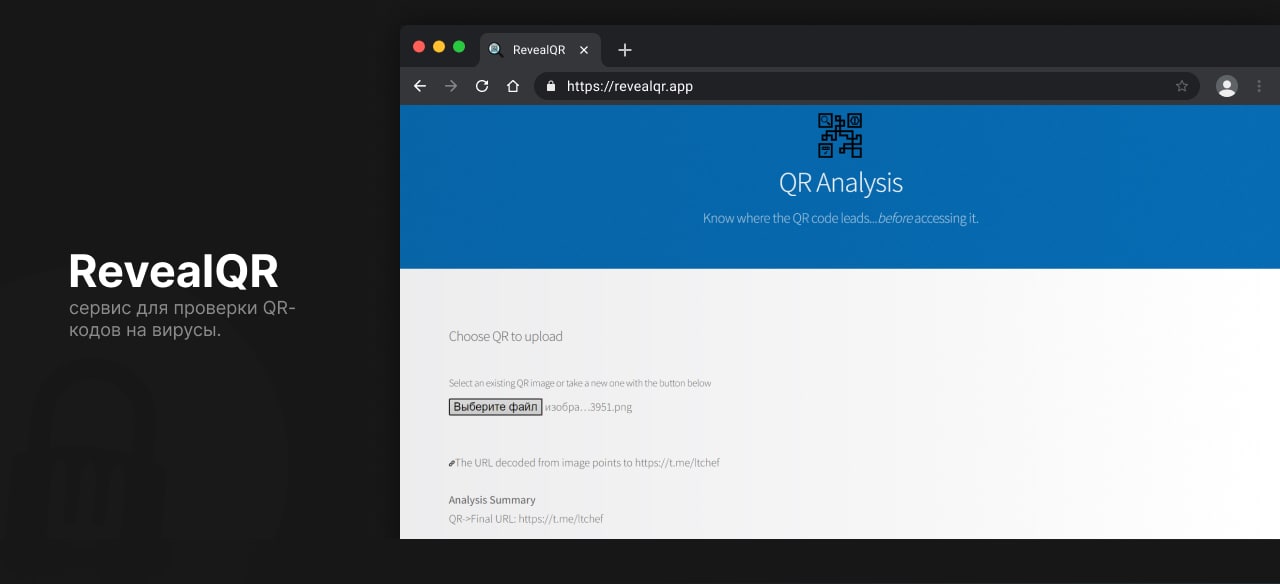The image size is (1280, 584).
Task: Click the magnifier favicon on RevealQR tab
Action: [x=496, y=50]
